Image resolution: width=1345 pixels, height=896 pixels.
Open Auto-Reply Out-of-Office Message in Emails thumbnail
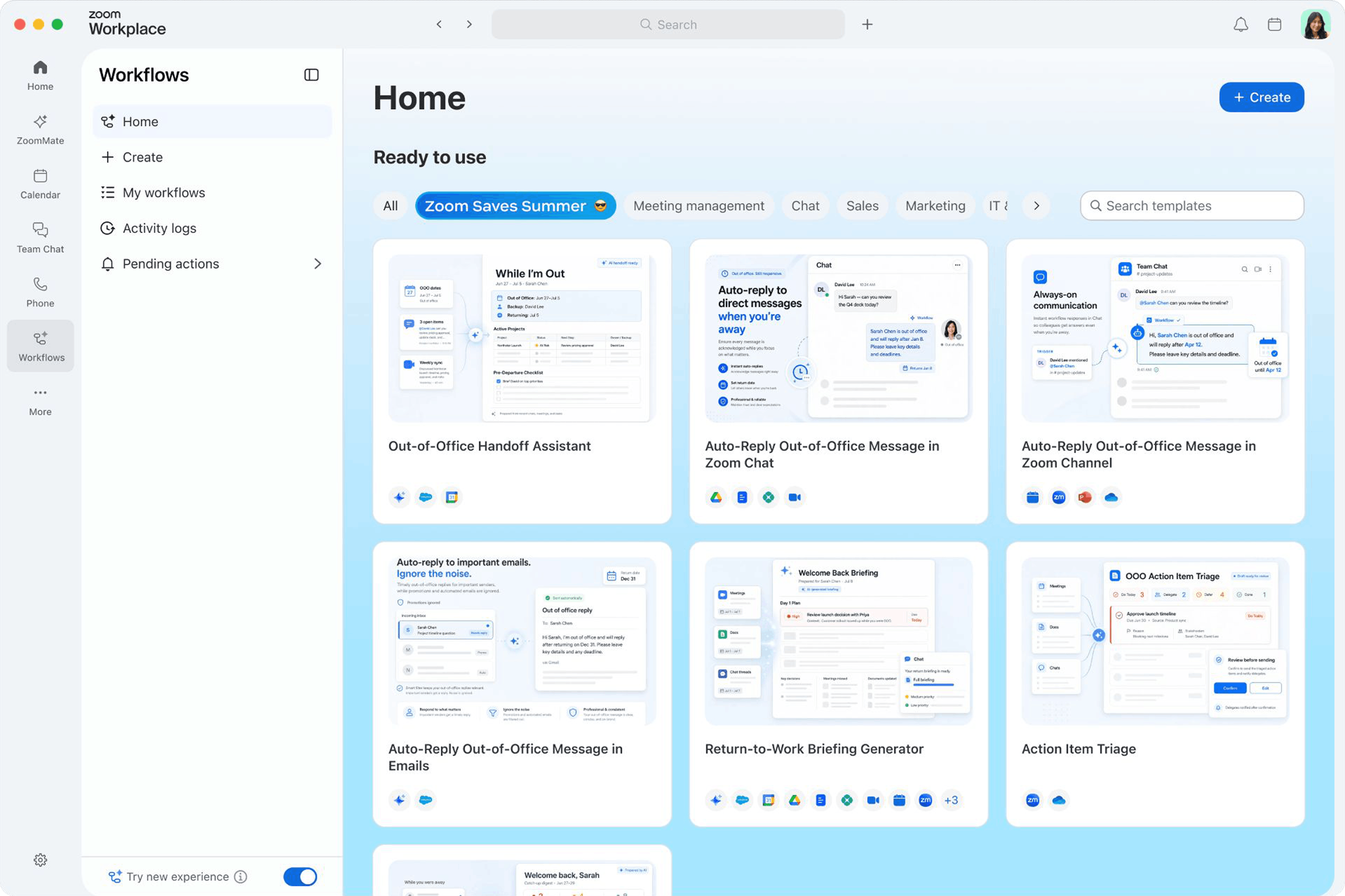point(522,641)
